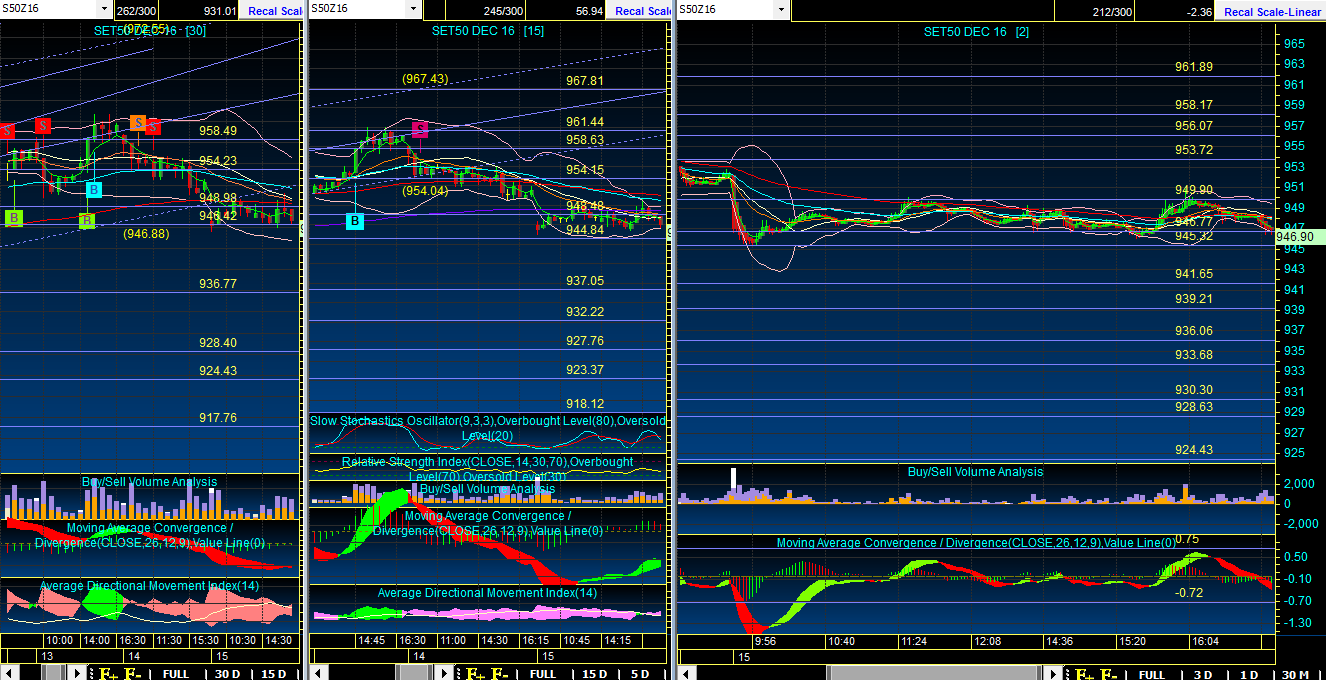Click value 931.01 in left chart header
The height and width of the screenshot is (680, 1326).
(220, 11)
